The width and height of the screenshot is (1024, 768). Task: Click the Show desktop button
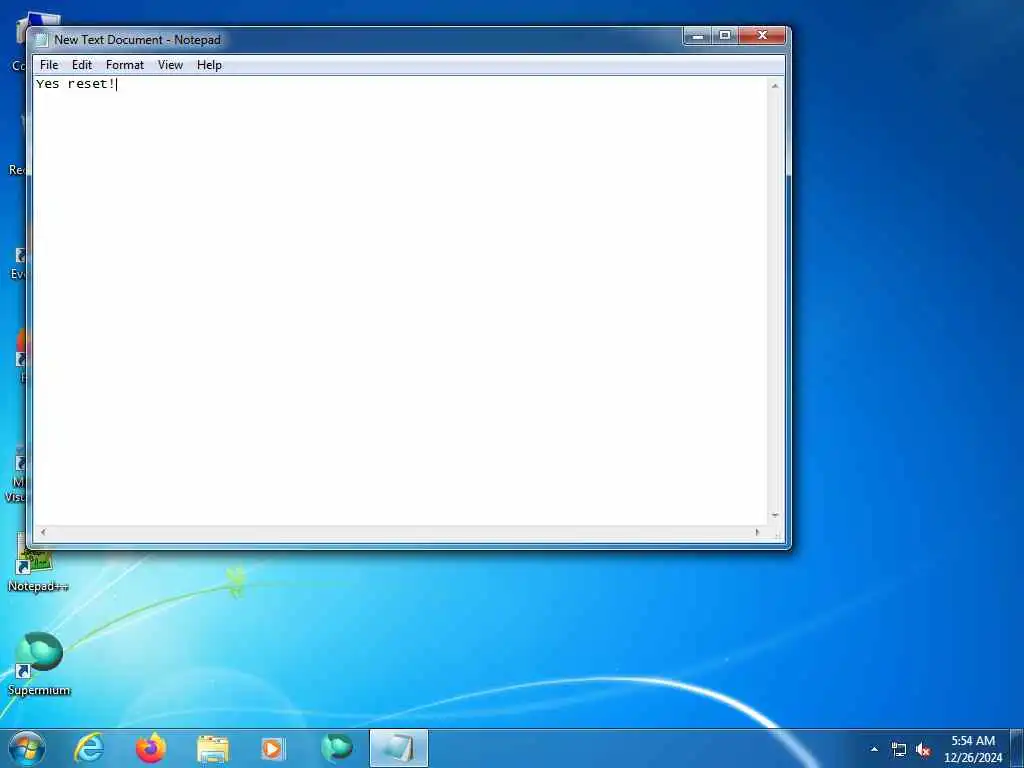[x=1017, y=748]
